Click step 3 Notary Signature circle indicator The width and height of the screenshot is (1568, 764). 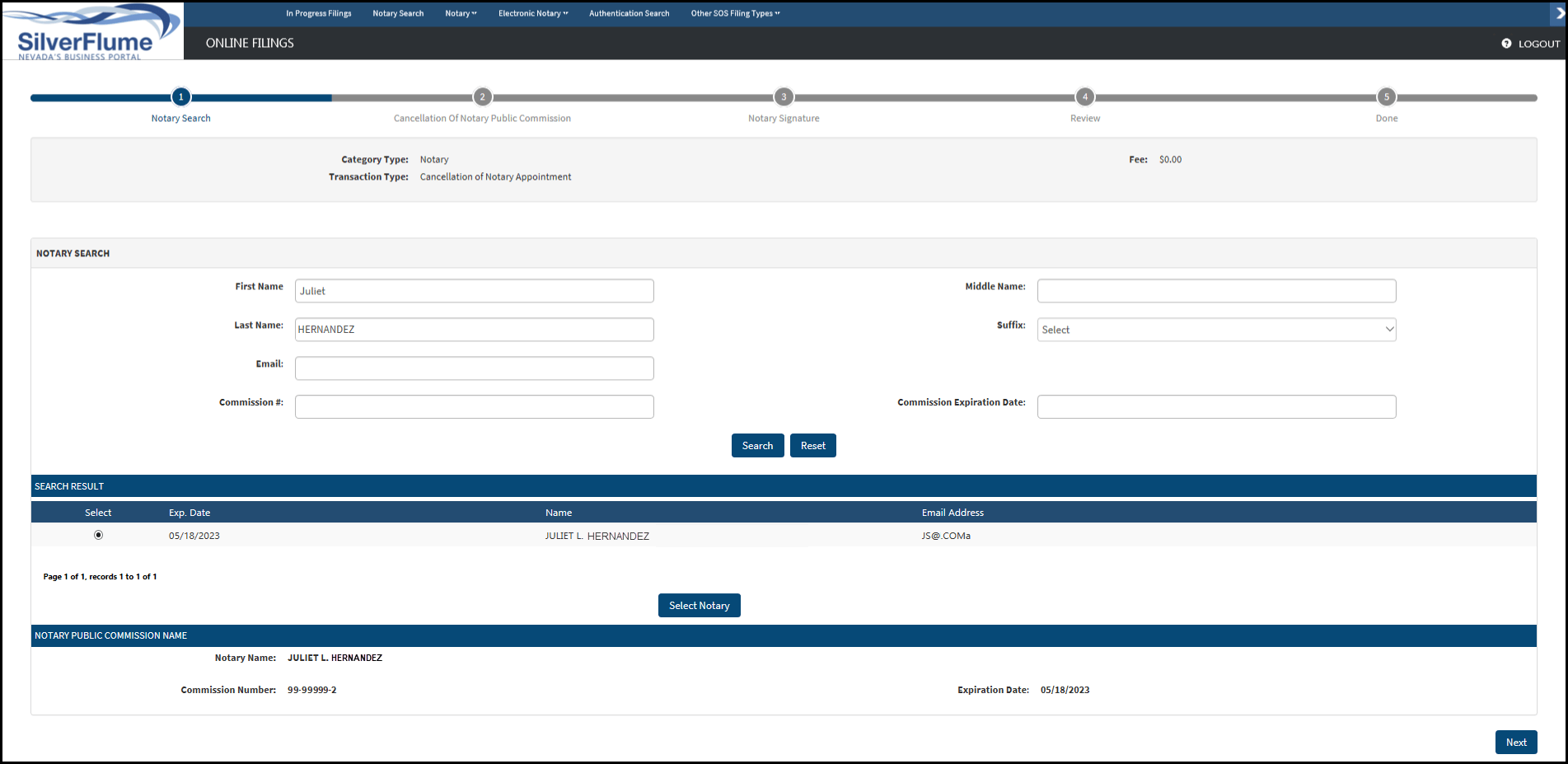point(783,96)
